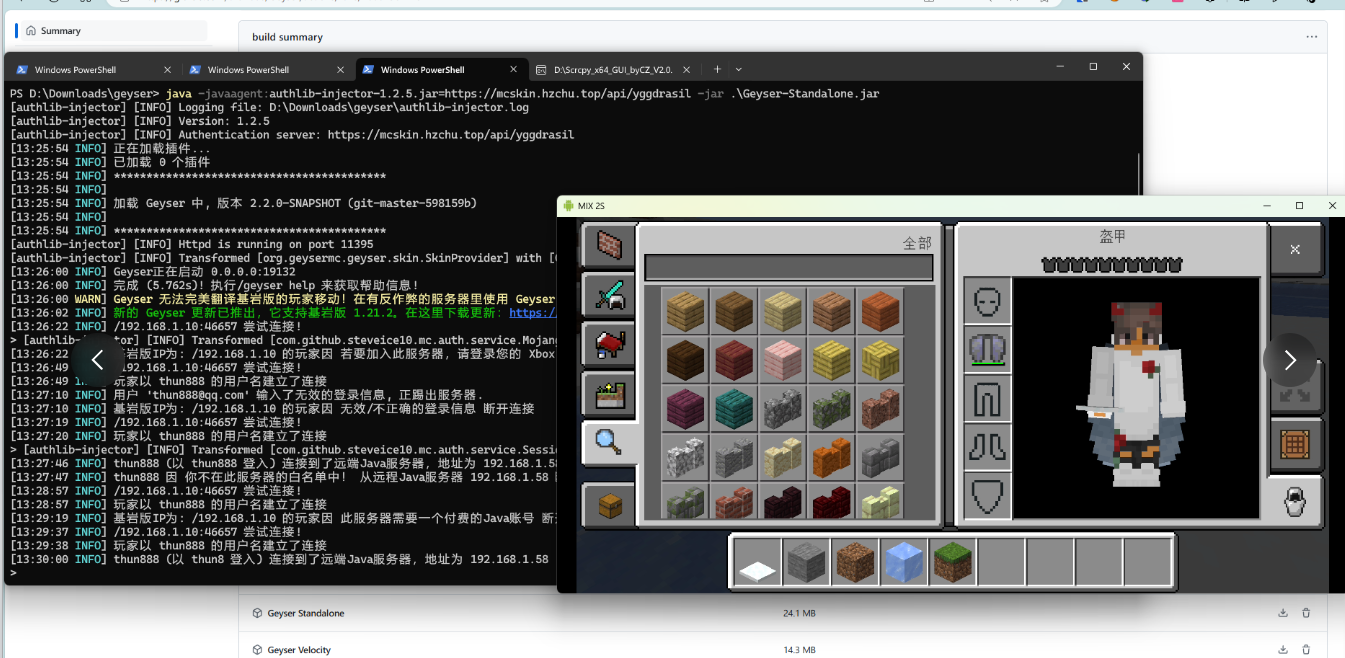Open the chest inventory tab
The height and width of the screenshot is (658, 1345).
coord(609,504)
